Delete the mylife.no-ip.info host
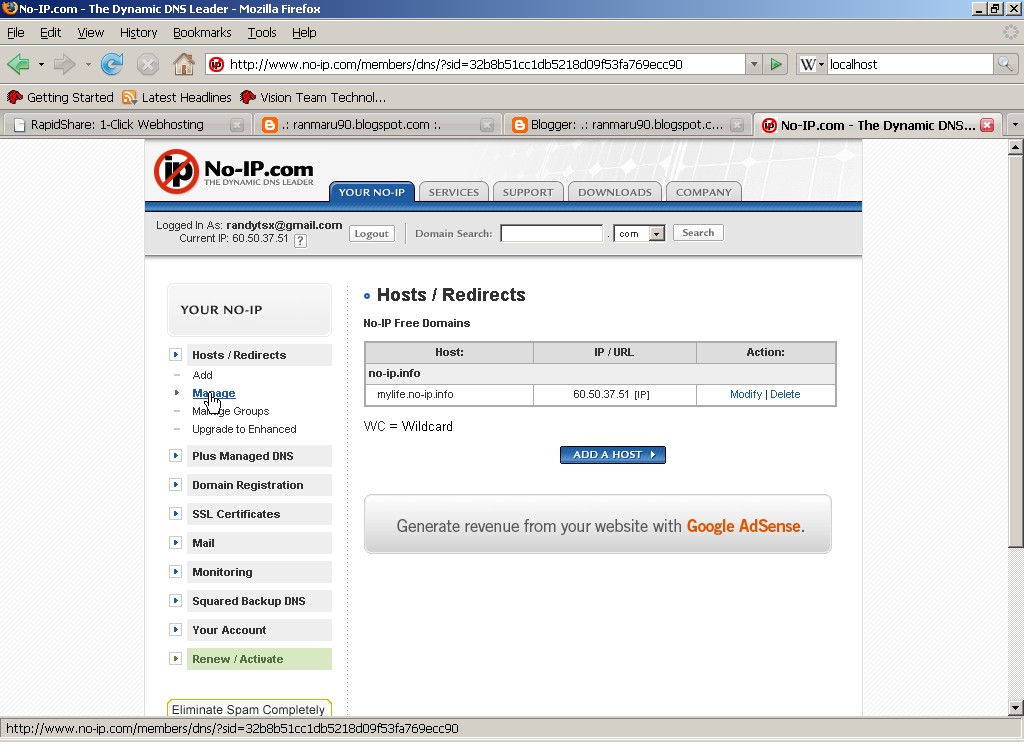The height and width of the screenshot is (742, 1024). point(785,394)
